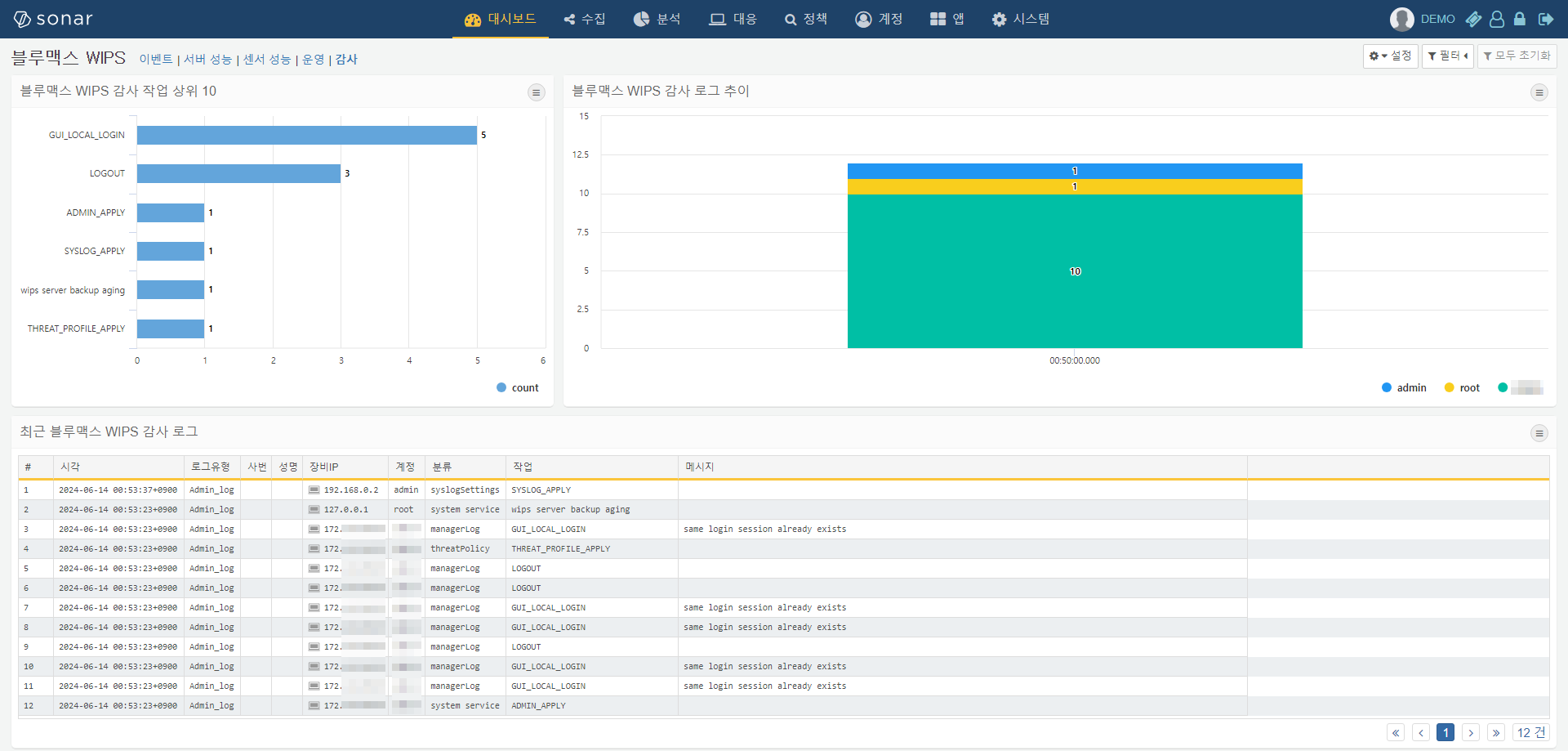Open the 센서 성능 tab link
1568x751 pixels.
267,60
